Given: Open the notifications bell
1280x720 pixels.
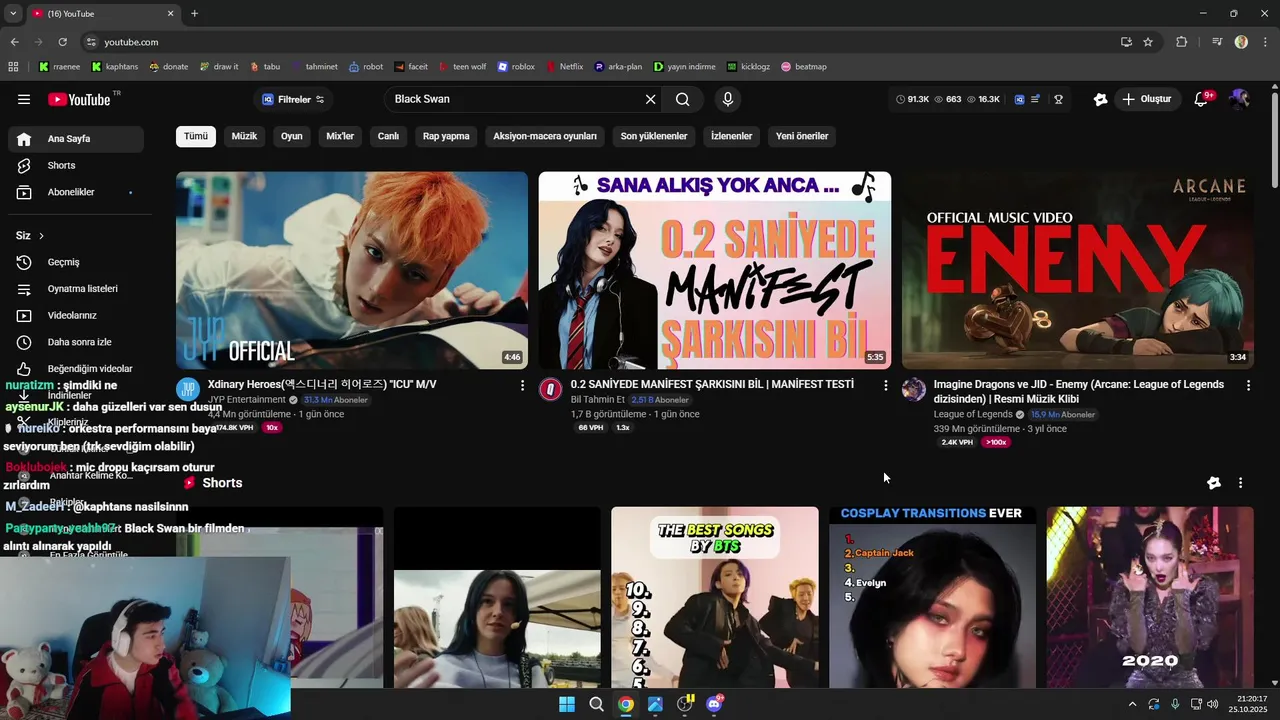Looking at the screenshot, I should click(1202, 99).
